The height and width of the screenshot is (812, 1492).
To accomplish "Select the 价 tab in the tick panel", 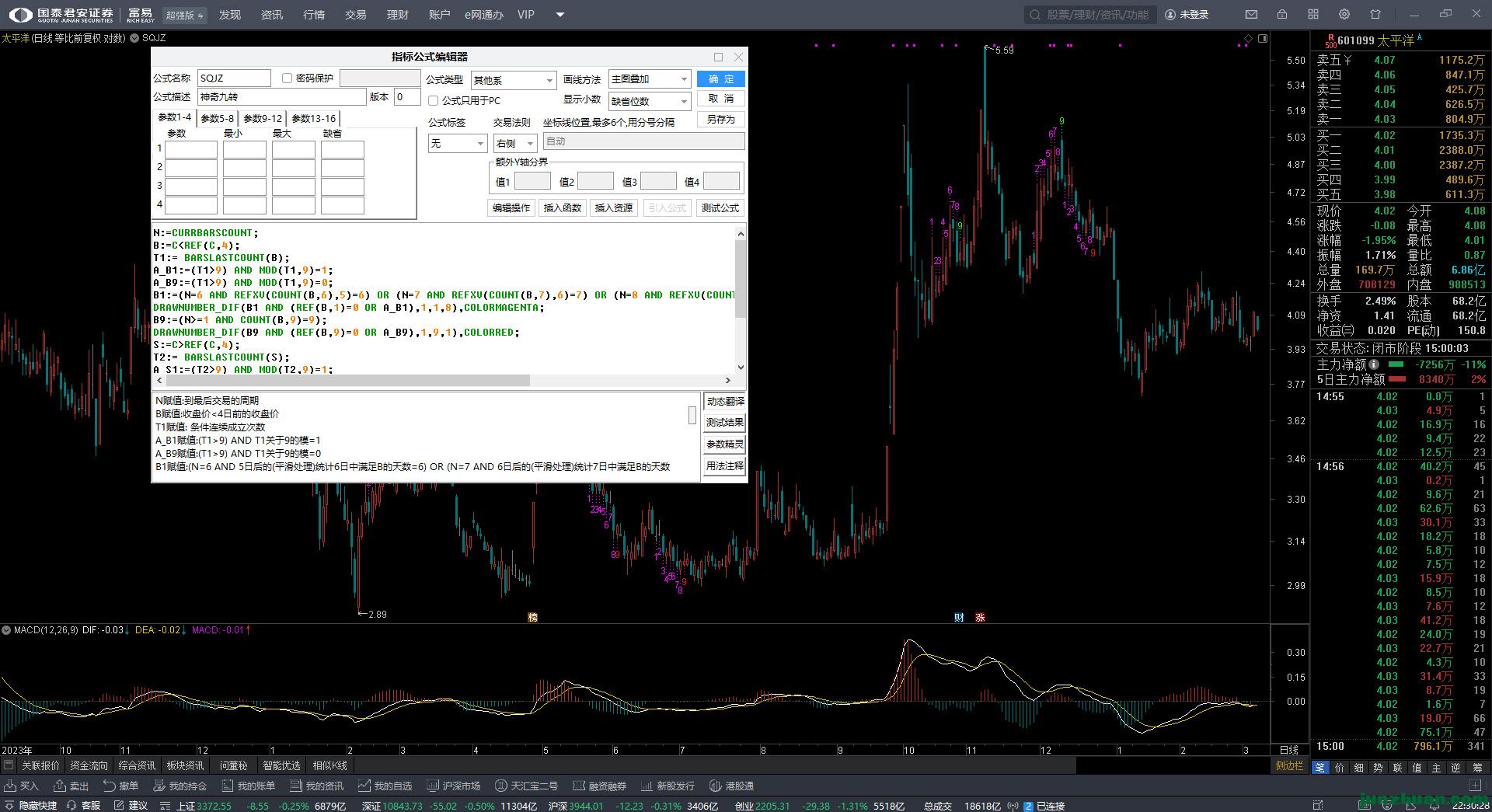I will [1339, 767].
